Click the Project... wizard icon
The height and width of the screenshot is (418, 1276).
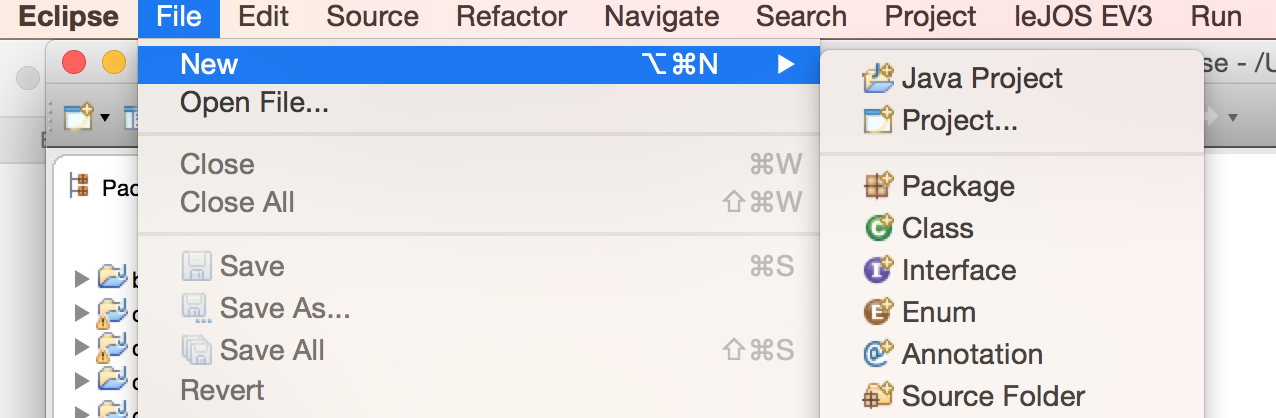click(x=877, y=121)
